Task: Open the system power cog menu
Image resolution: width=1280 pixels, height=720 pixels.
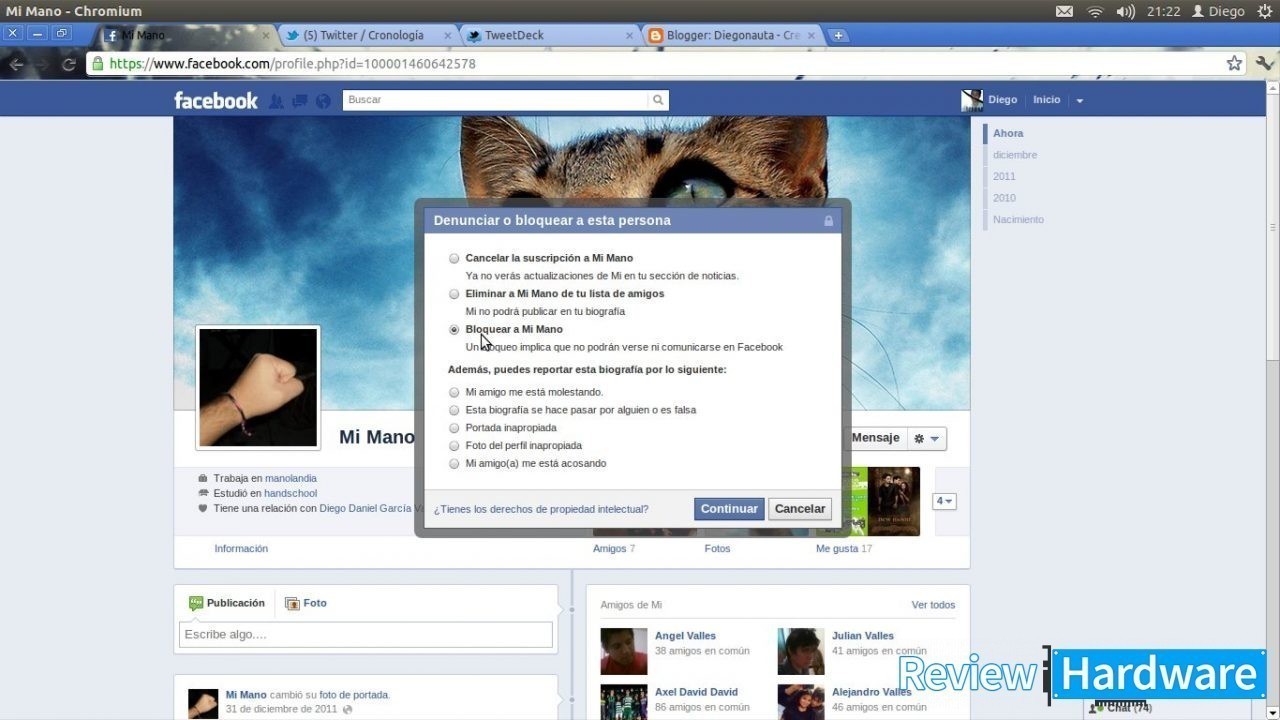Action: [x=1265, y=11]
